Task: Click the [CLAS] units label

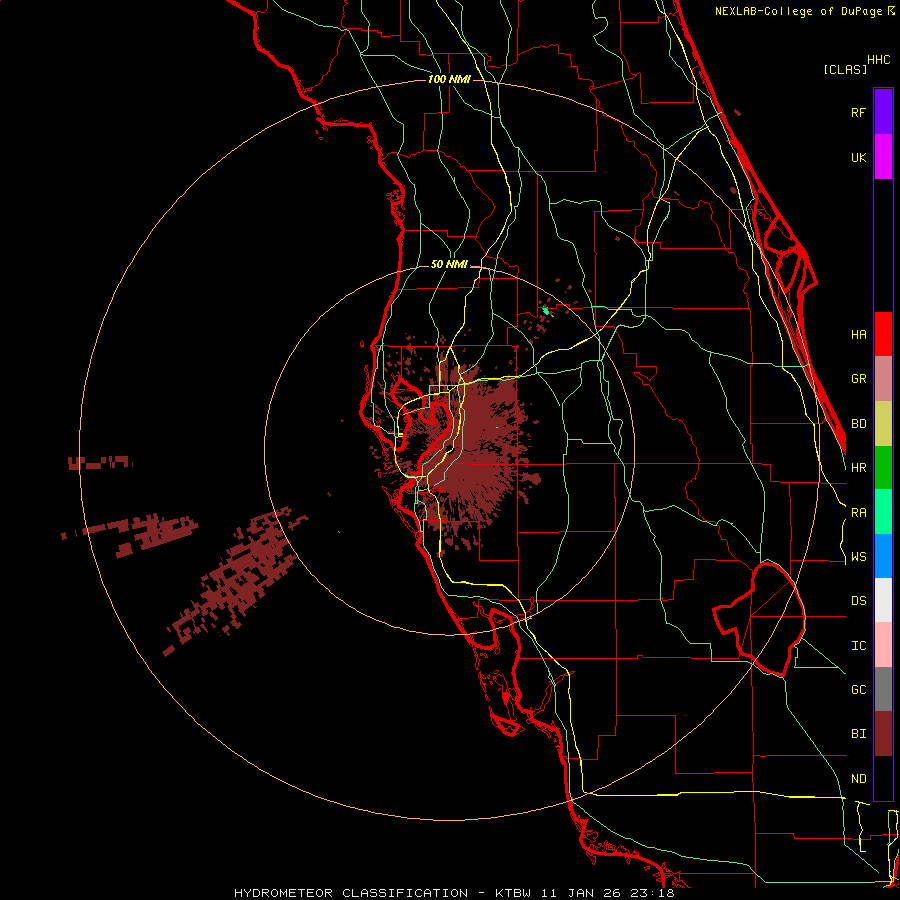Action: coord(845,69)
